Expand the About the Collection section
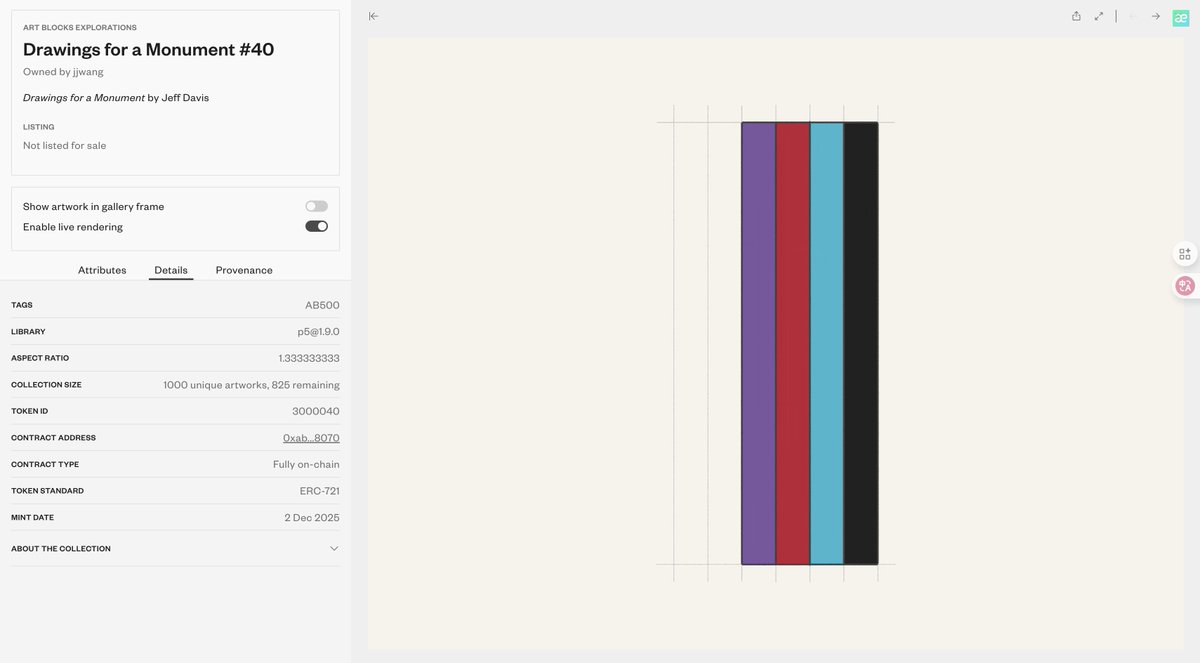 [x=175, y=548]
